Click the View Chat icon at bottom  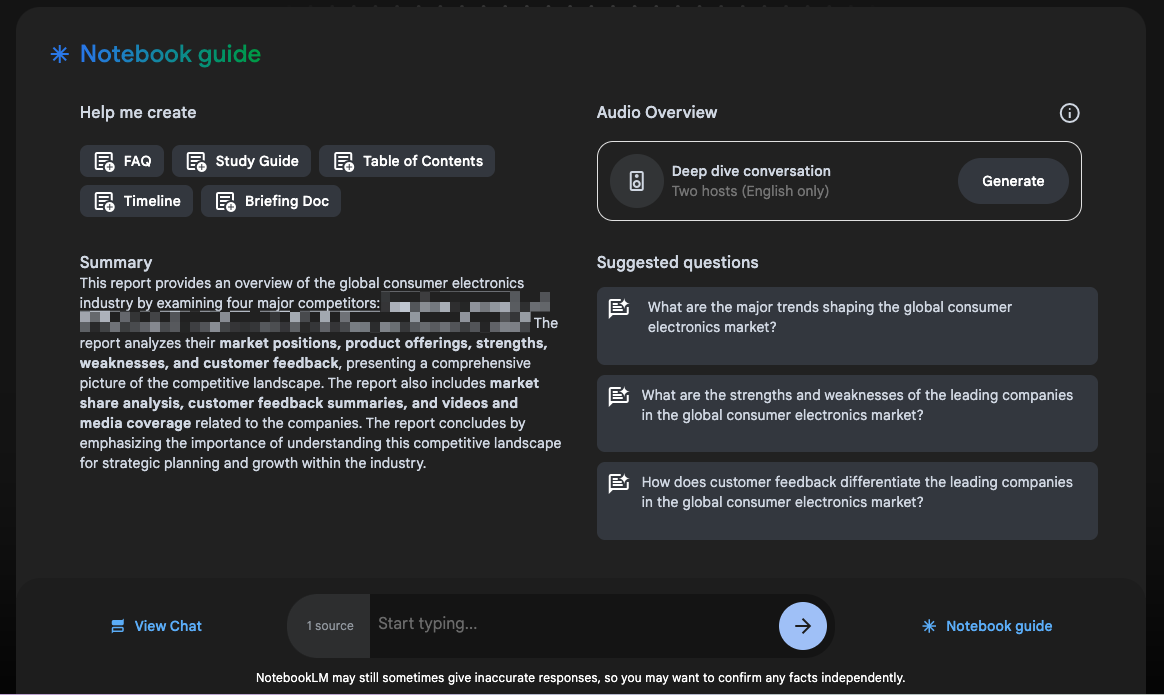(x=117, y=626)
